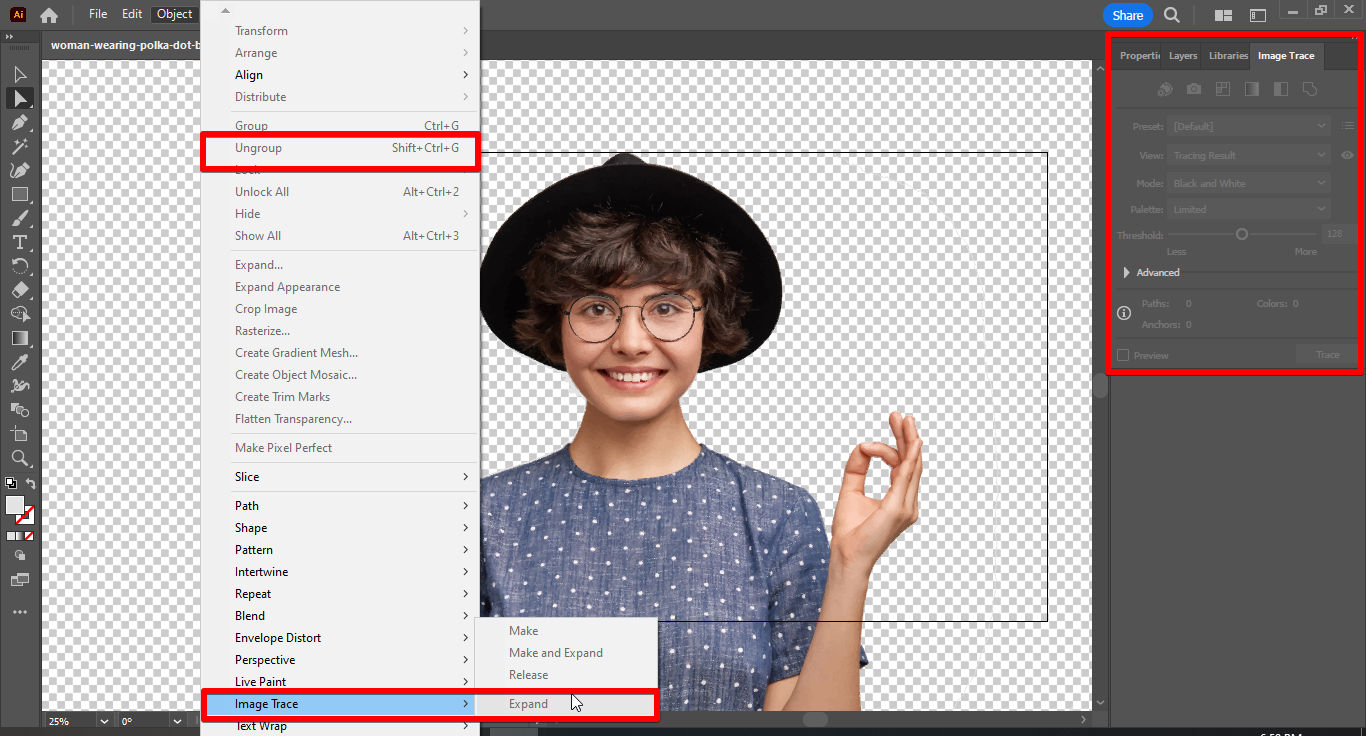
Task: Toggle the eye icon next to Tracing Result
Action: pos(1347,155)
